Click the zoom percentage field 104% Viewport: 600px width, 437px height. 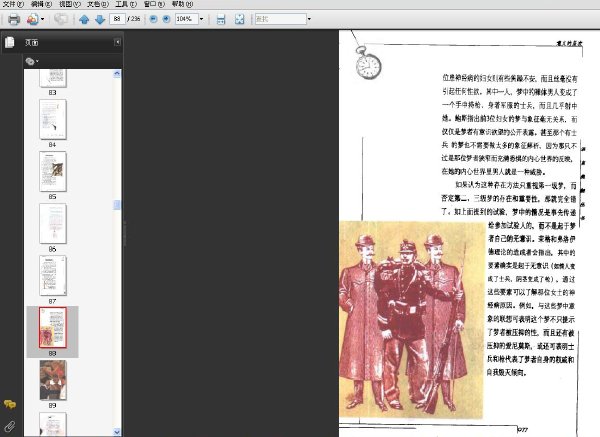tap(186, 19)
